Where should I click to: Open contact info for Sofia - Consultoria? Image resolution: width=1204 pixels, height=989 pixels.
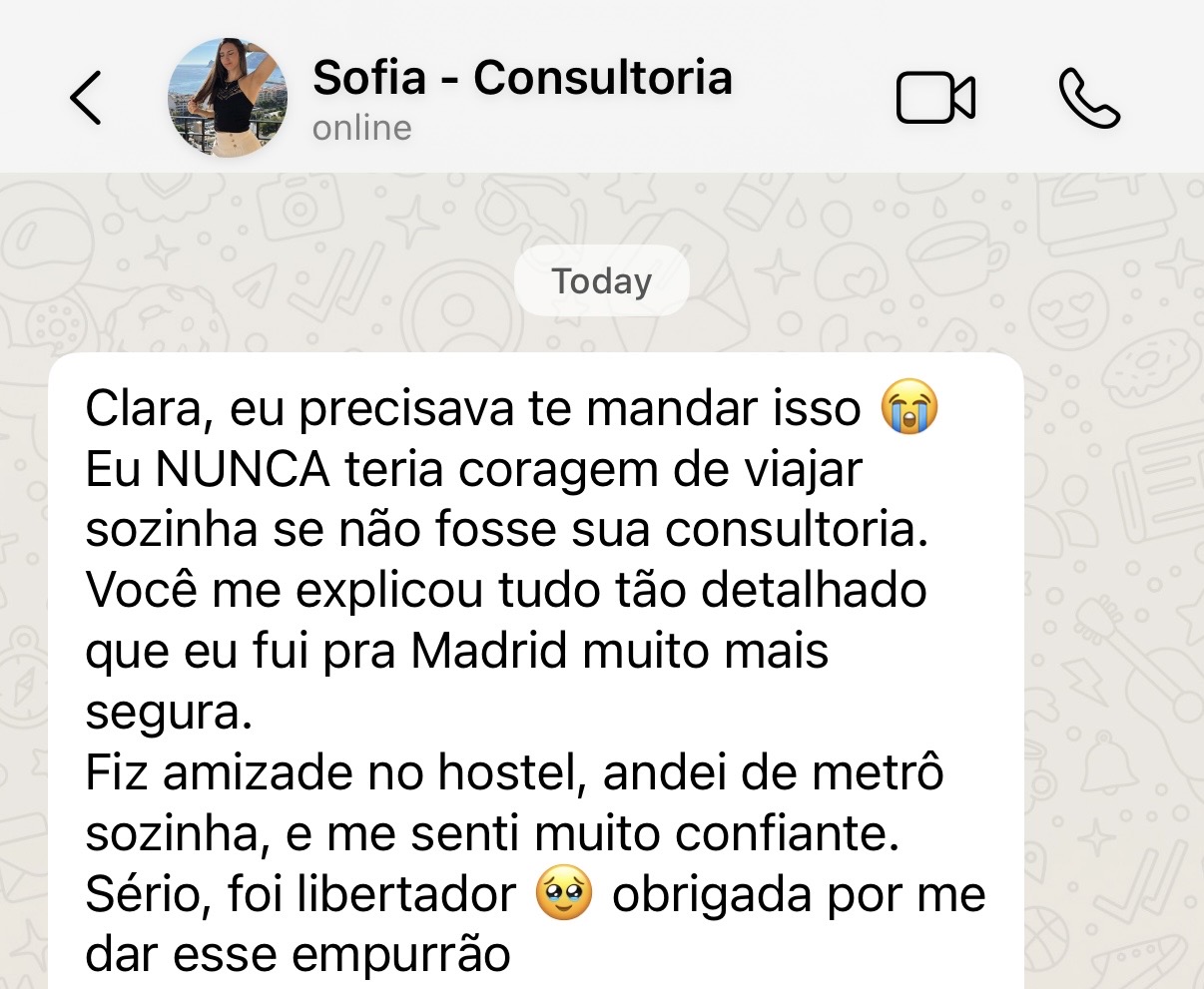coord(522,78)
